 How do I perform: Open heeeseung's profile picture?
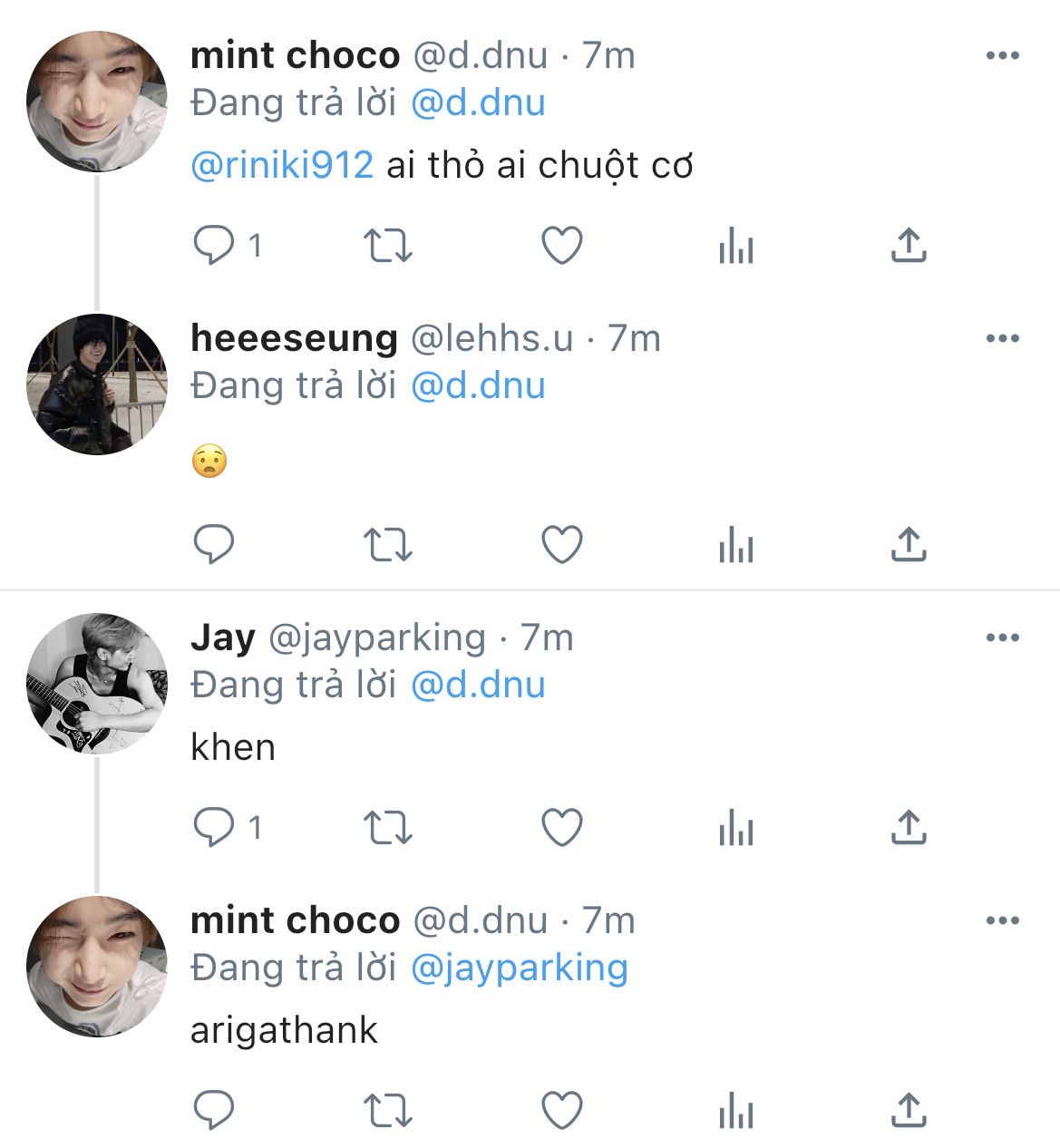97,384
